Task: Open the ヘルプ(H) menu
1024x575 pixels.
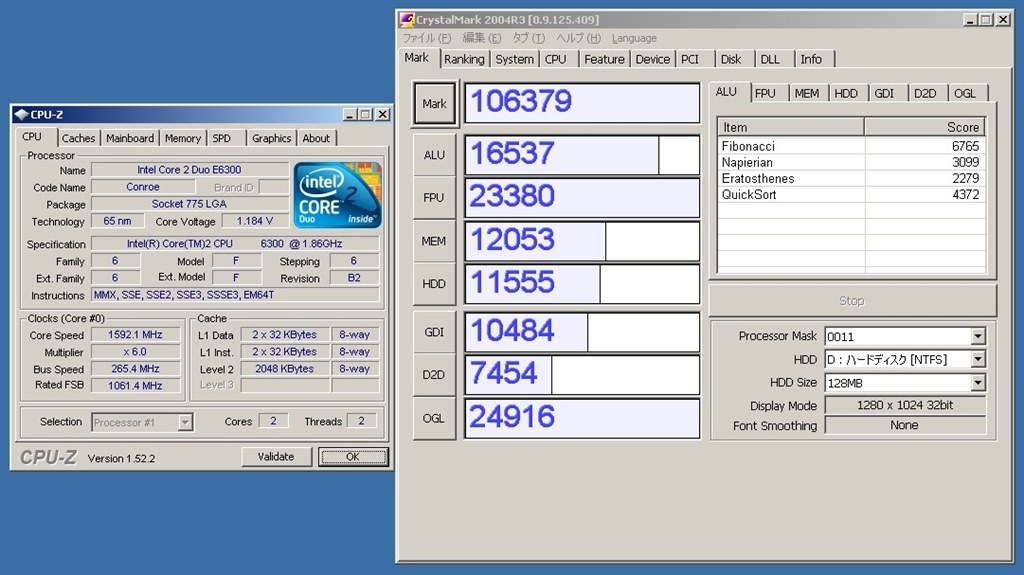Action: (x=578, y=38)
